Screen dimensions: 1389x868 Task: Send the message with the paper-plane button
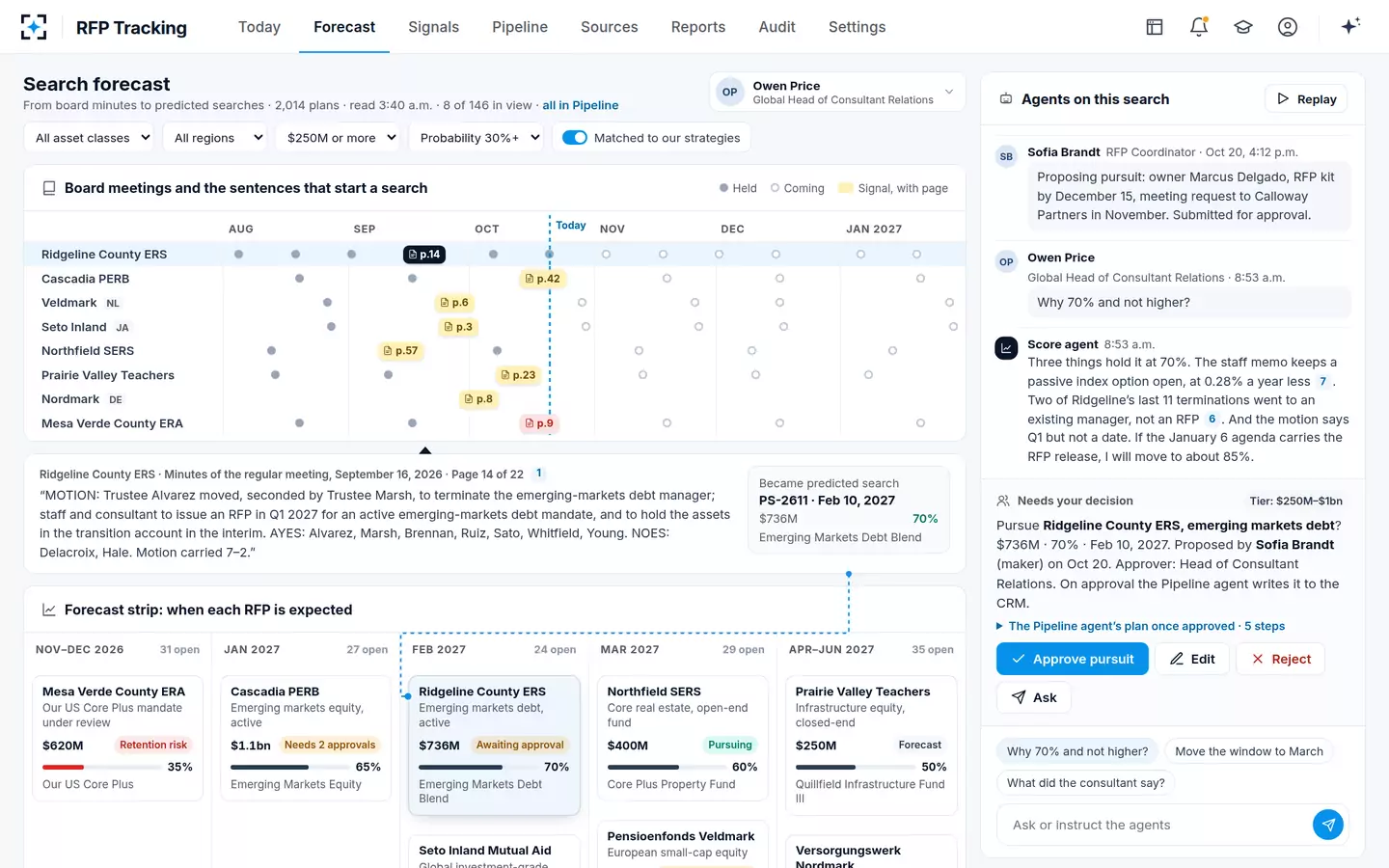coord(1328,825)
